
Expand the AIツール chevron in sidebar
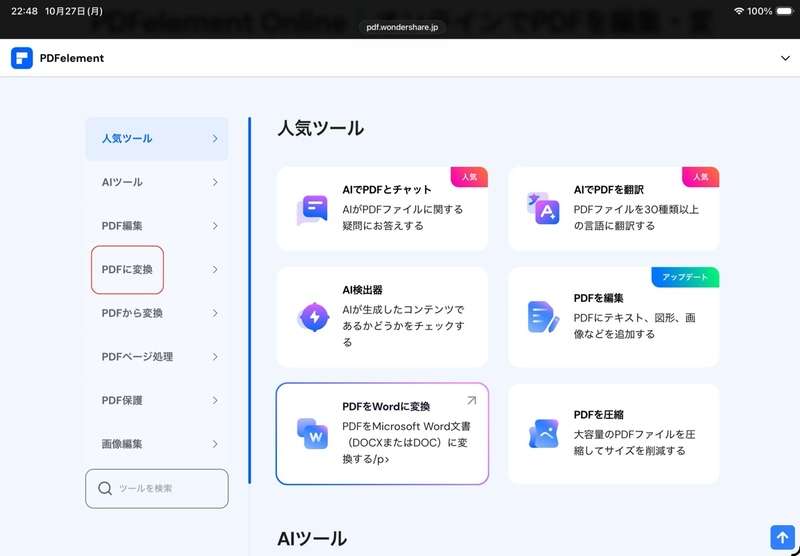click(x=215, y=182)
